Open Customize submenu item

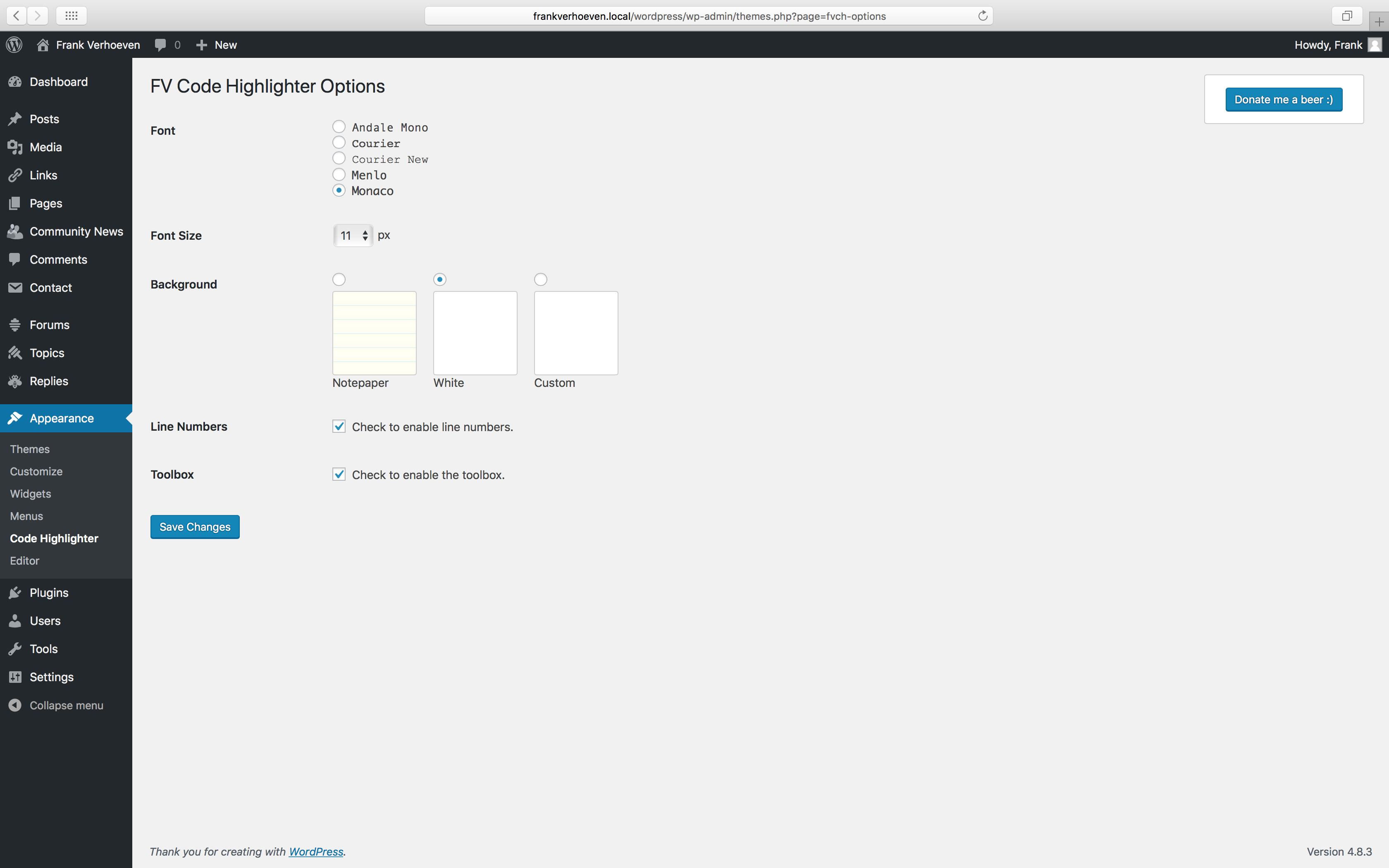[36, 471]
